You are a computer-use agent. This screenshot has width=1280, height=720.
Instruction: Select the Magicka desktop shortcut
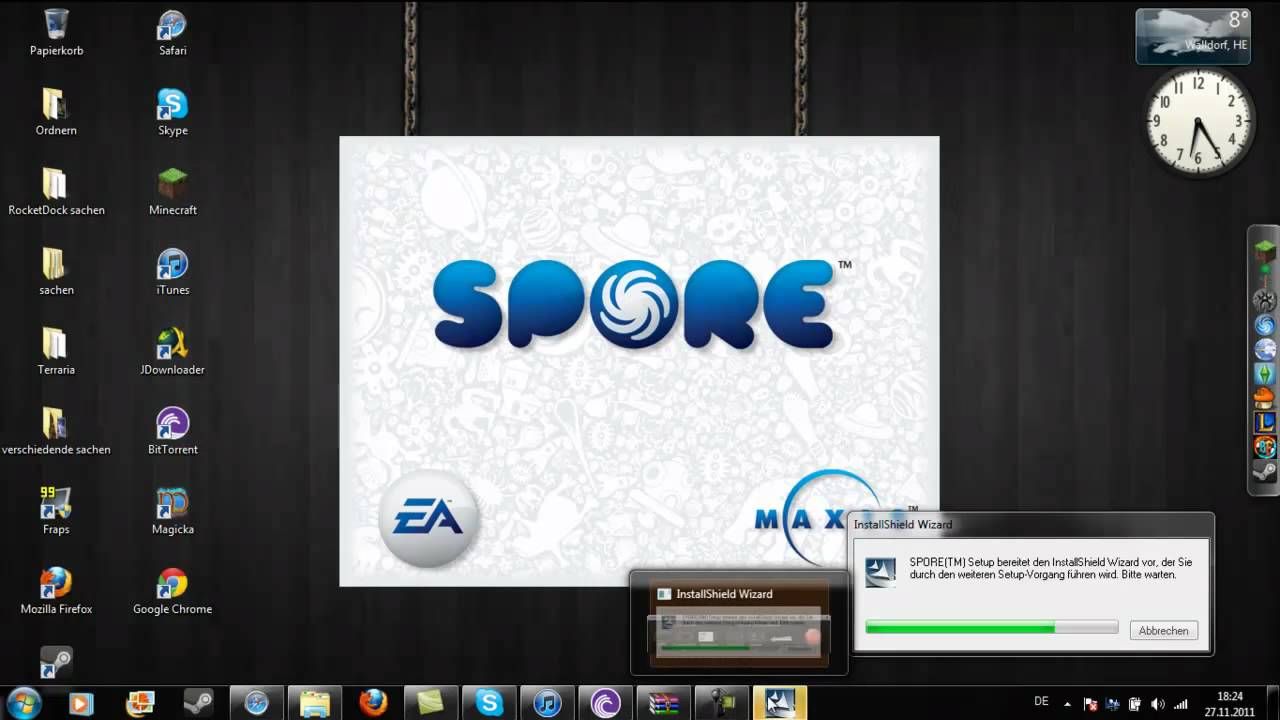(172, 512)
